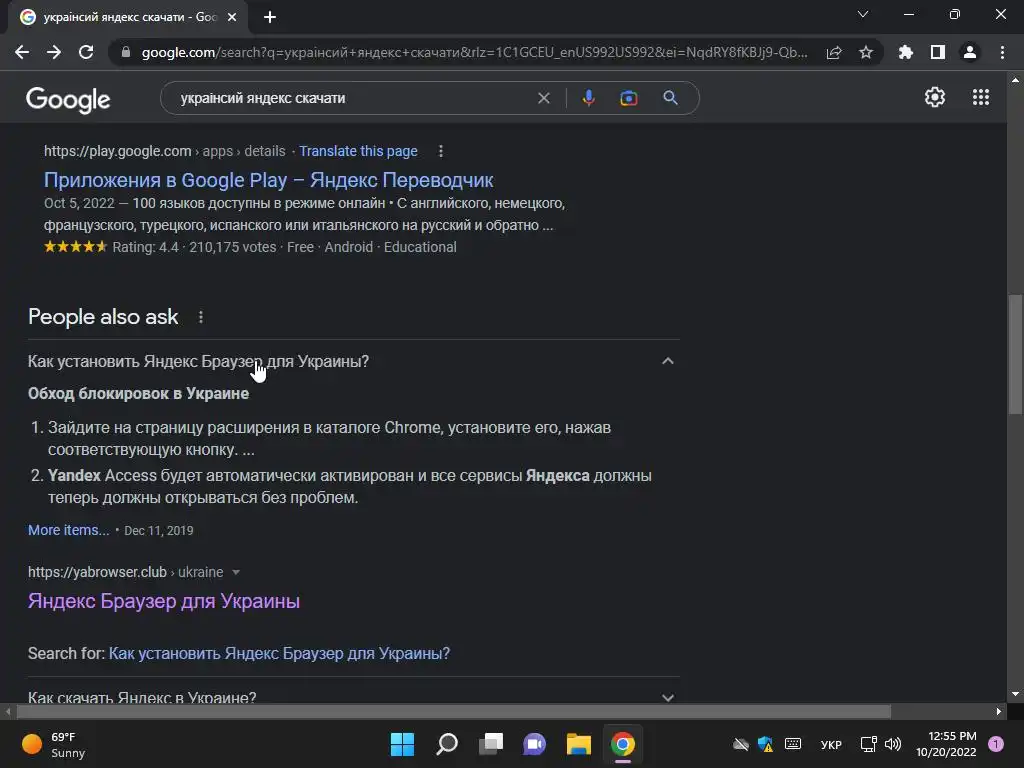Search for Как установить Яндекс Браузер link

pyautogui.click(x=279, y=654)
